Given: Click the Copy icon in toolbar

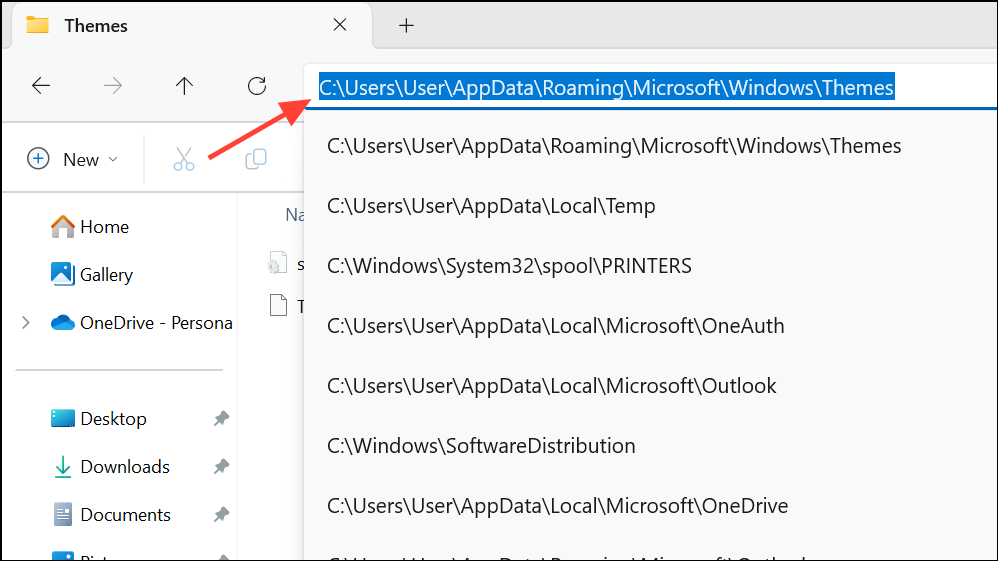Looking at the screenshot, I should point(256,159).
